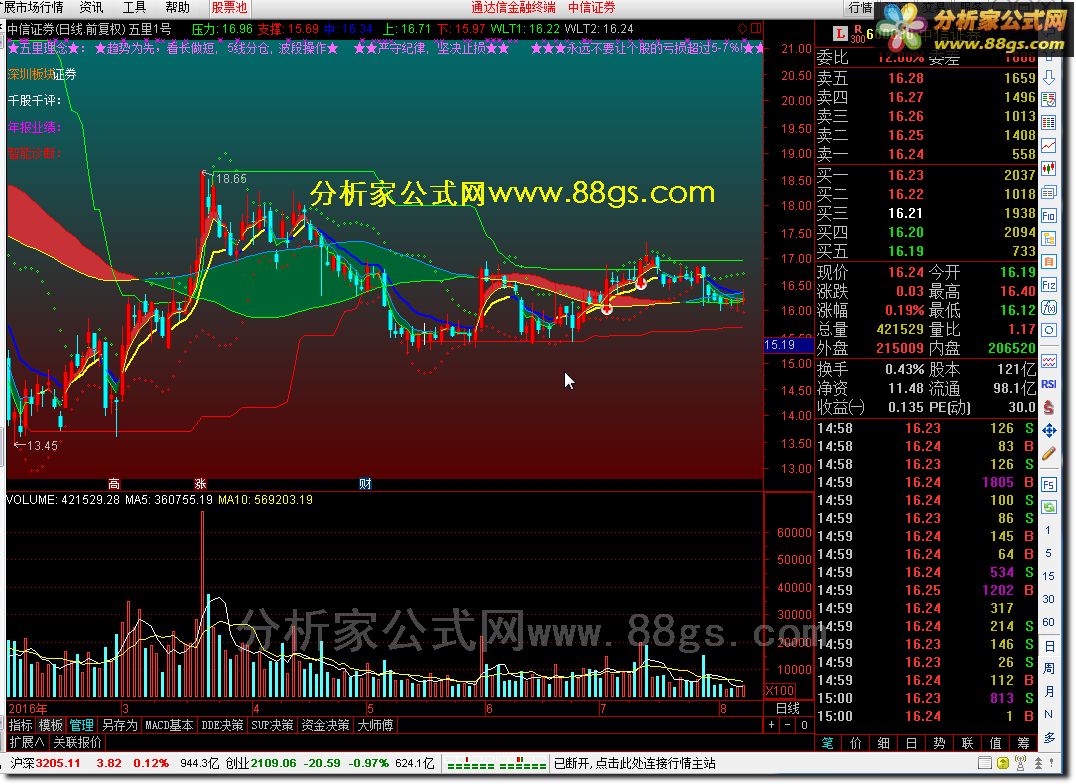Open the f(x) formula manager icon
Image resolution: width=1076 pixels, height=784 pixels.
[1049, 308]
